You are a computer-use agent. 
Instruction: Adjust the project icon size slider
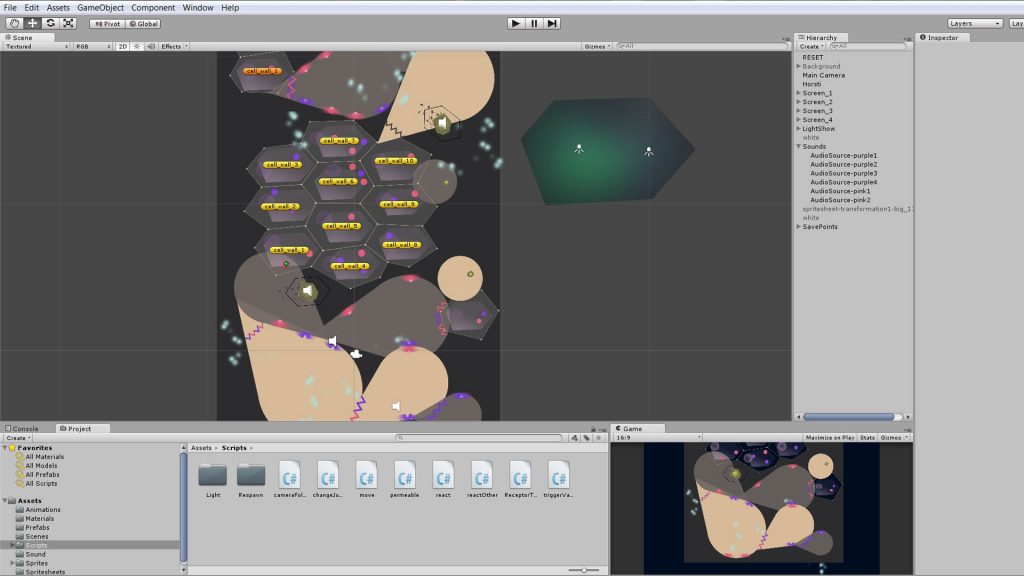pos(583,569)
